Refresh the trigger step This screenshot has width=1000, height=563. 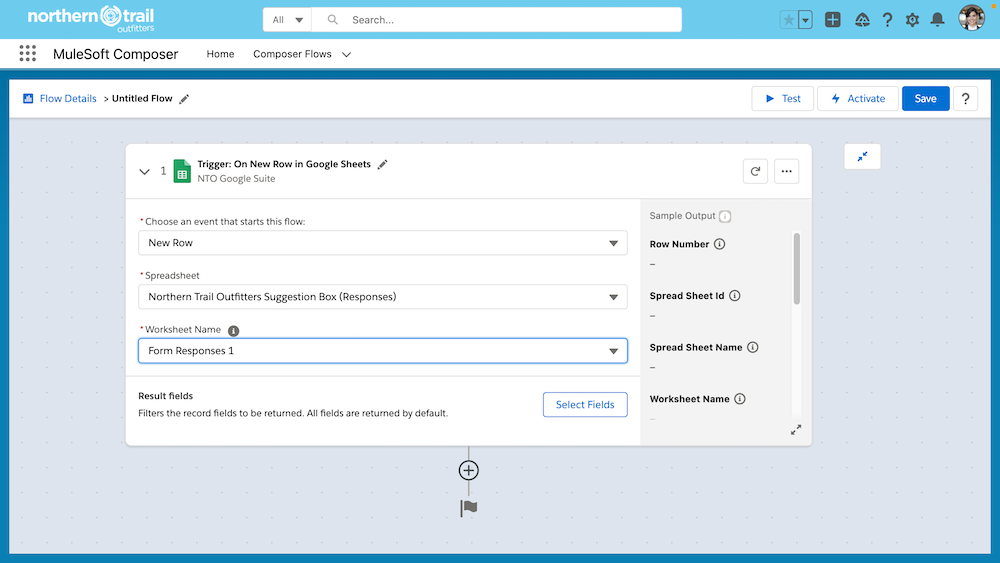[x=755, y=172]
